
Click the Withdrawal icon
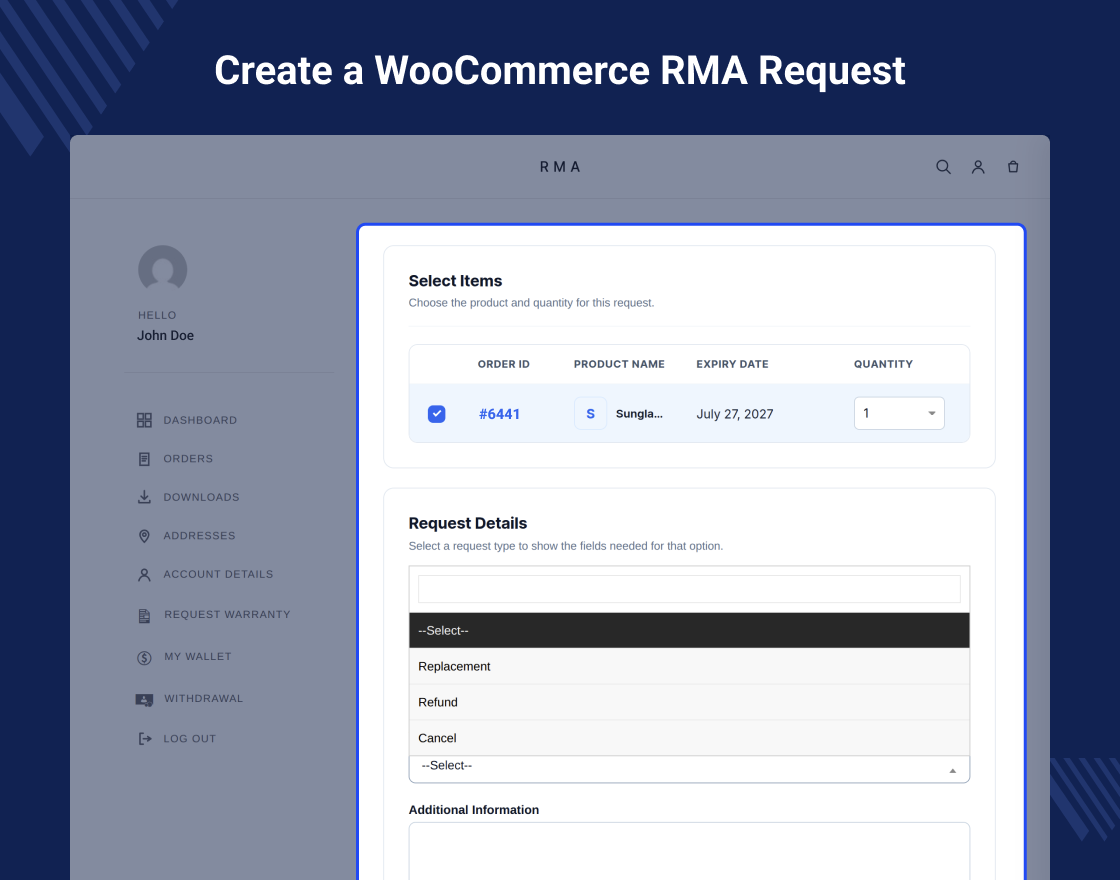click(x=144, y=700)
